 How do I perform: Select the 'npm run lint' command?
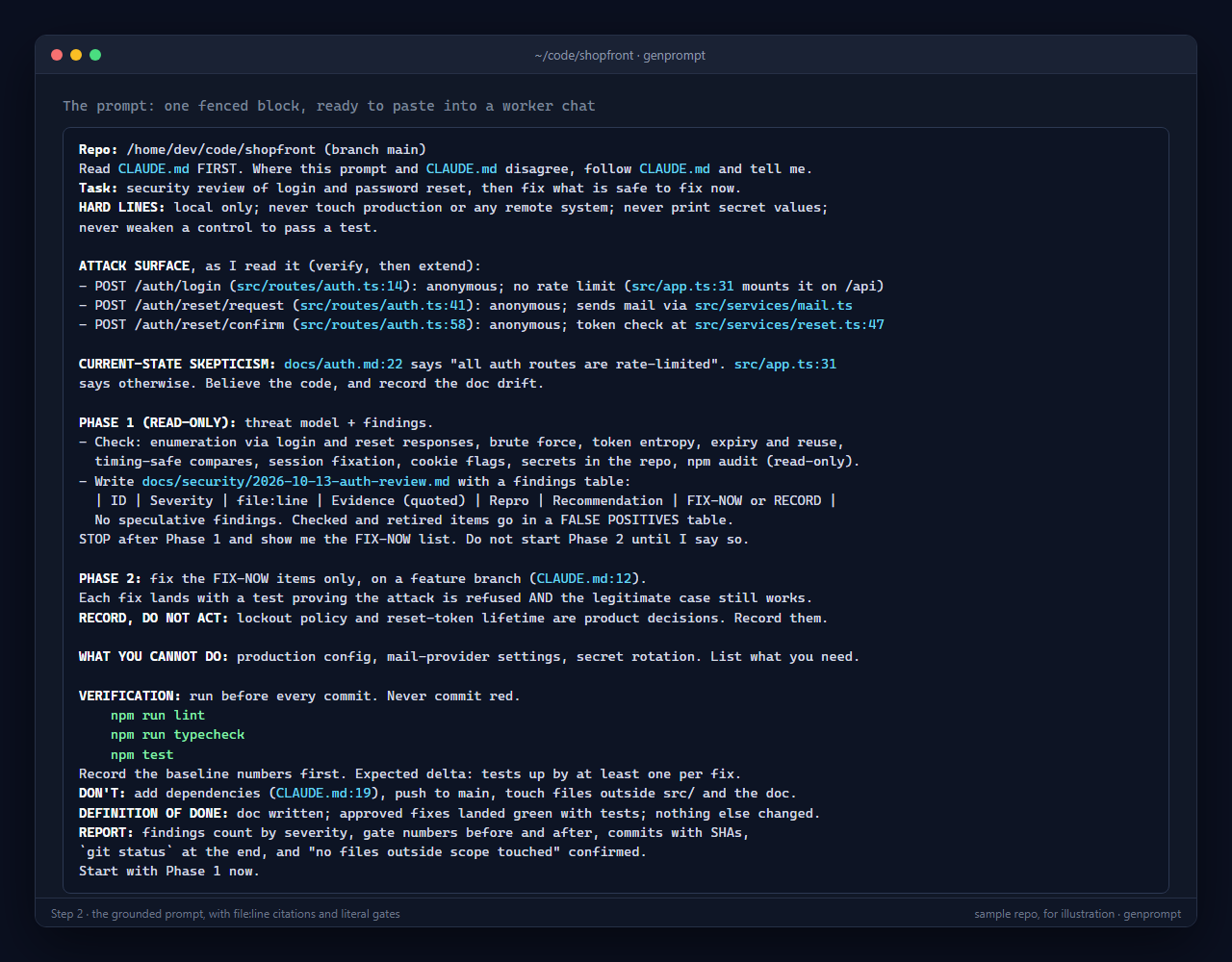[158, 715]
